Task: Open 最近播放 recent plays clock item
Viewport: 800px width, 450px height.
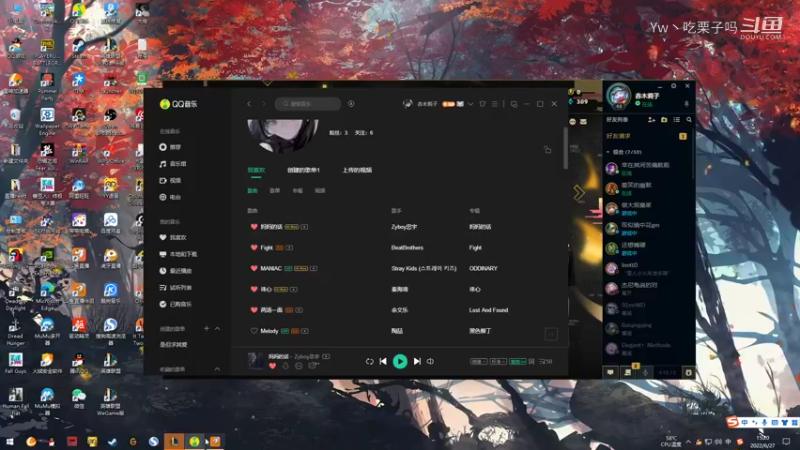Action: point(176,271)
